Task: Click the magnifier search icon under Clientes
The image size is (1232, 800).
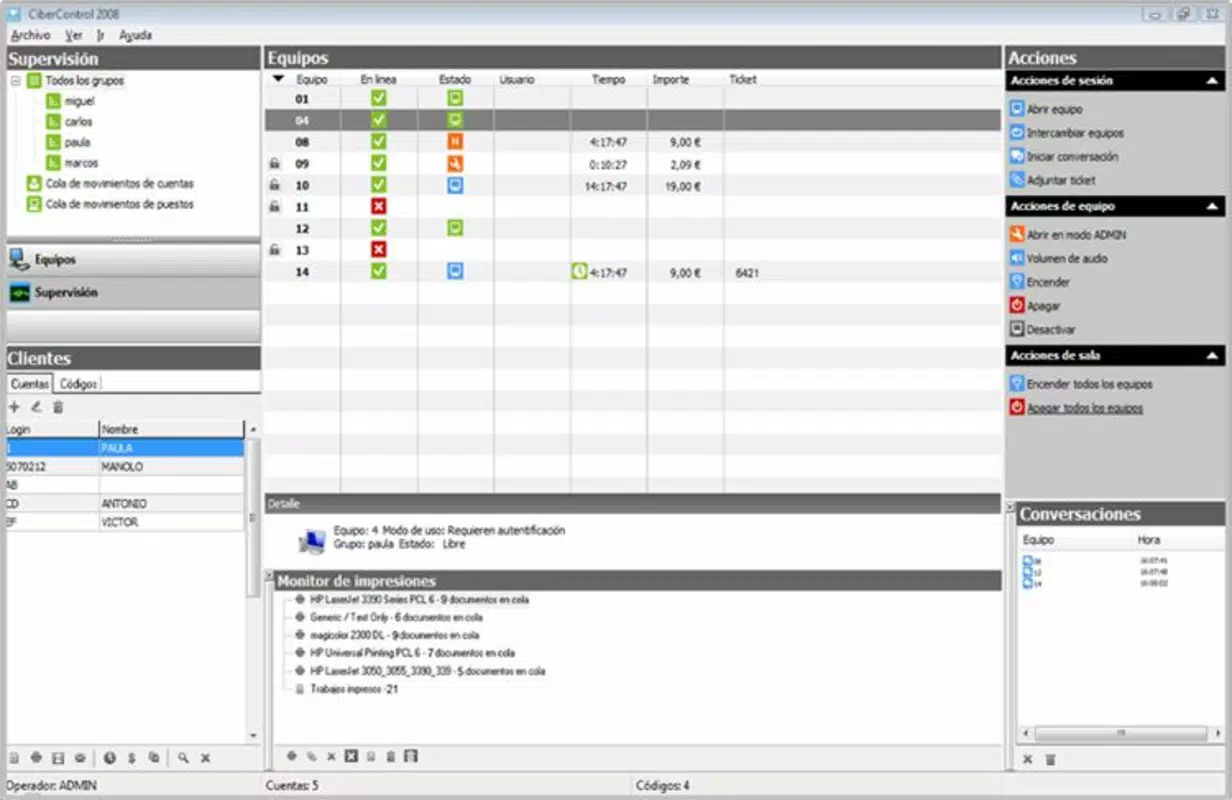Action: (x=183, y=758)
